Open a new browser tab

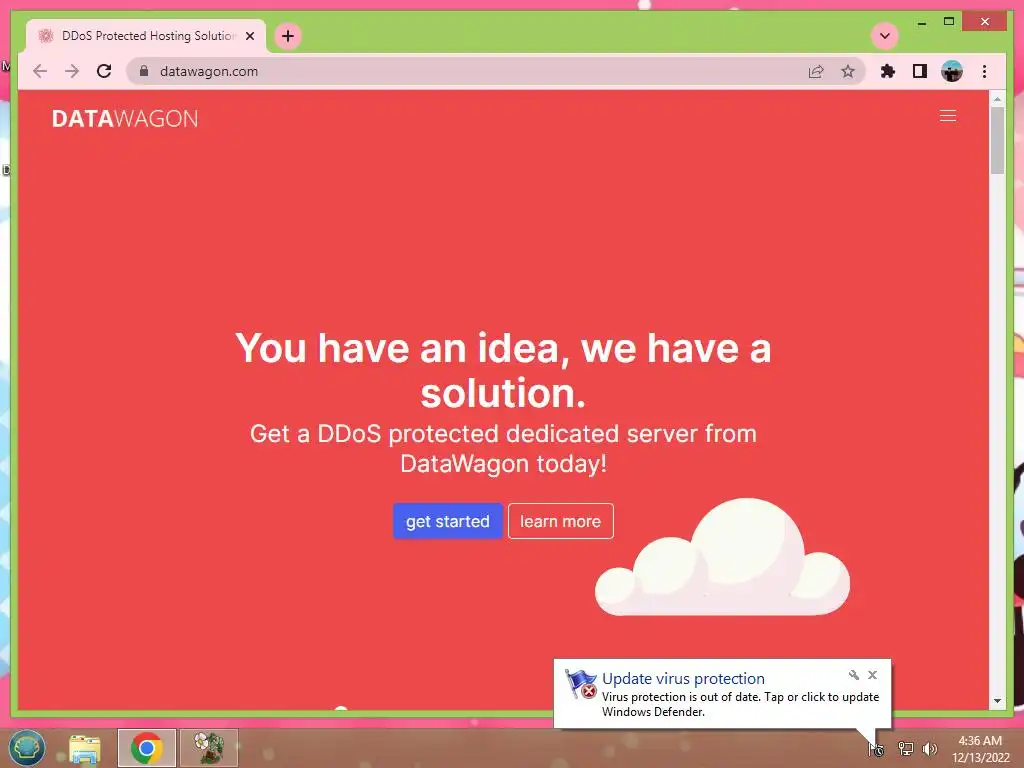pyautogui.click(x=288, y=36)
